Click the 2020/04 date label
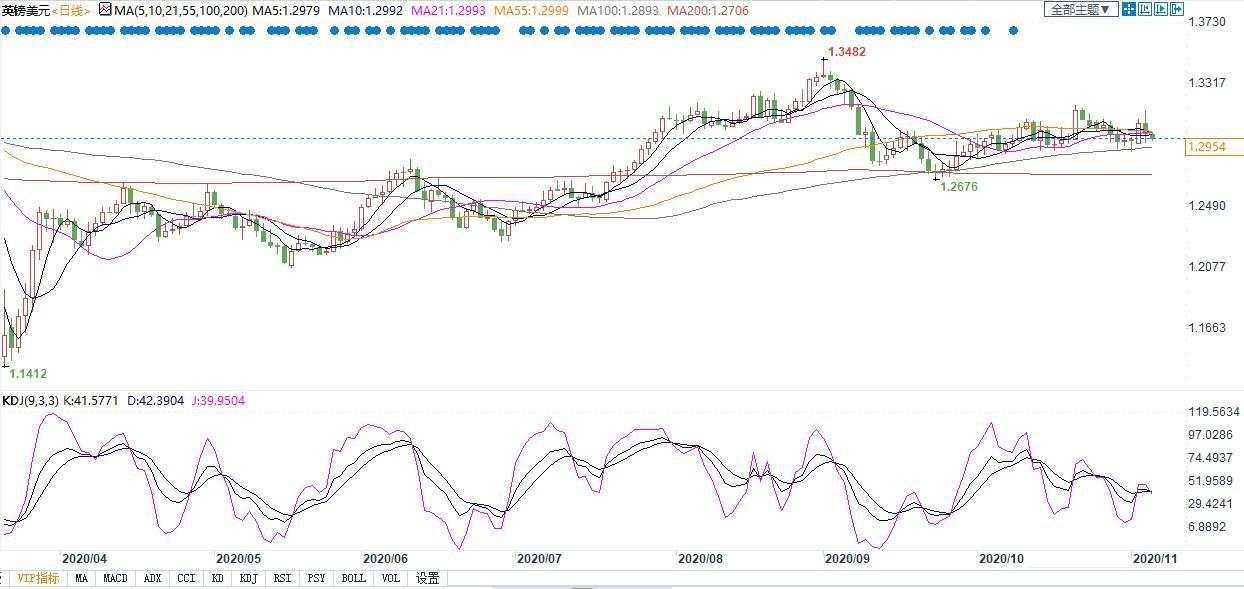Screen dimensions: 1244x589 tap(84, 559)
